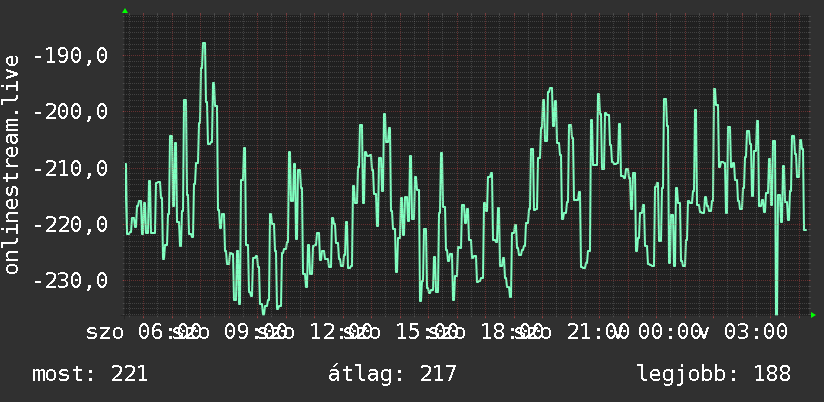Click the -220,0 y-axis label
This screenshot has height=402, width=824.
pos(70,224)
